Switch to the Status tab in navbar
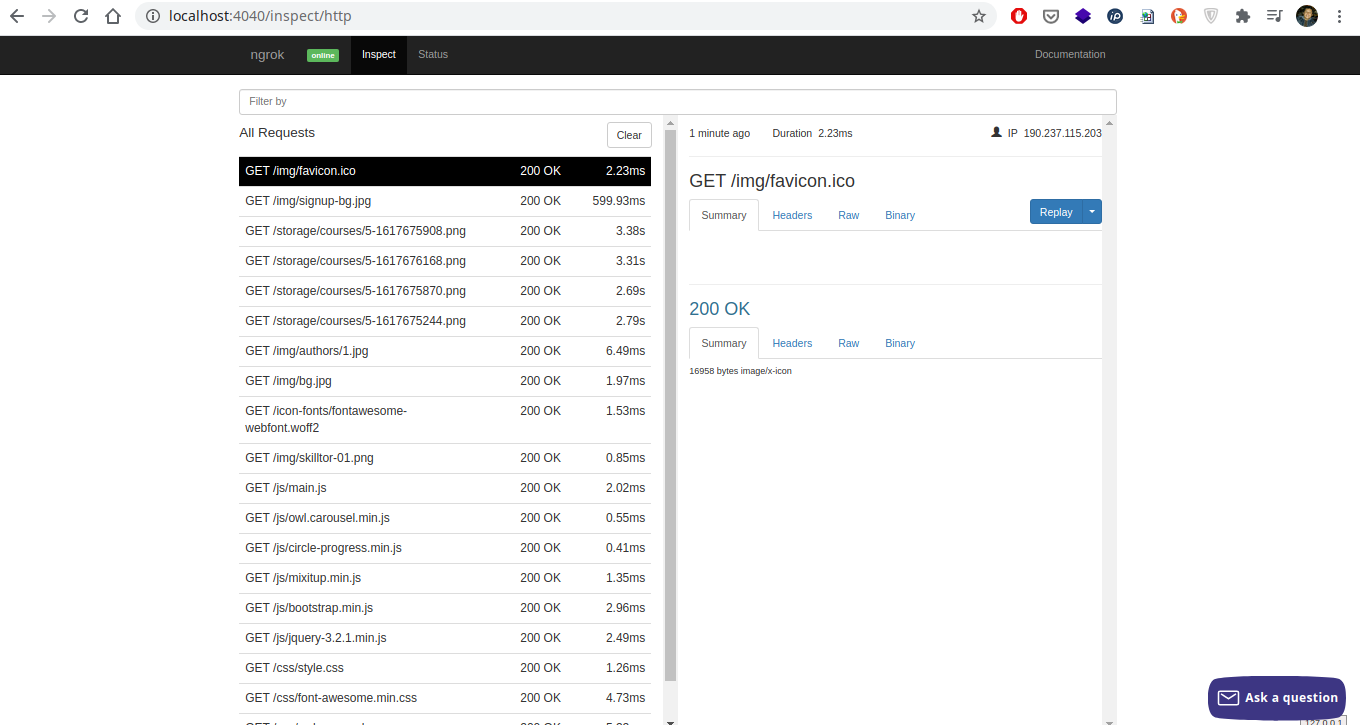This screenshot has height=725, width=1360. click(x=433, y=55)
